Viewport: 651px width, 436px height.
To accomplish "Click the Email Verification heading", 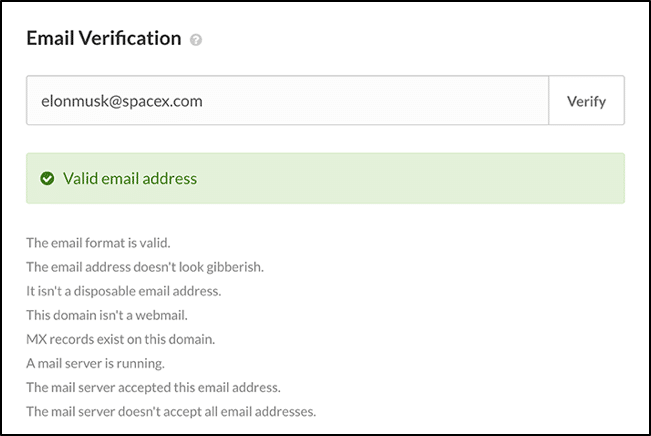I will pyautogui.click(x=104, y=38).
